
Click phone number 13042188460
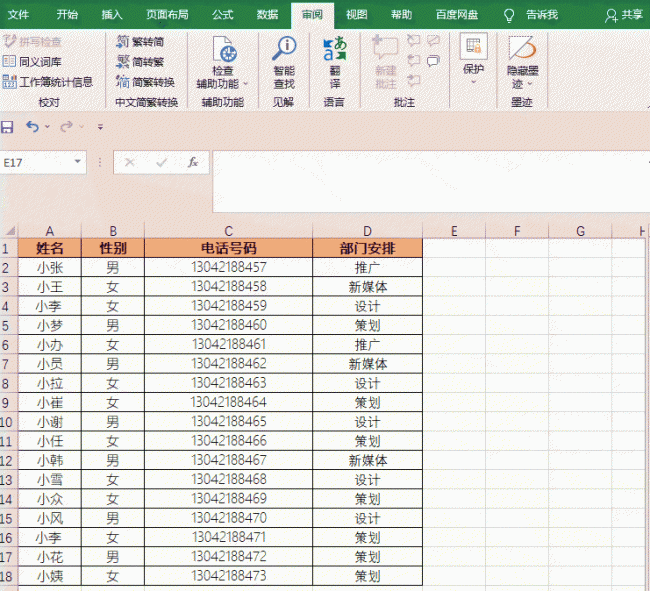click(x=228, y=325)
